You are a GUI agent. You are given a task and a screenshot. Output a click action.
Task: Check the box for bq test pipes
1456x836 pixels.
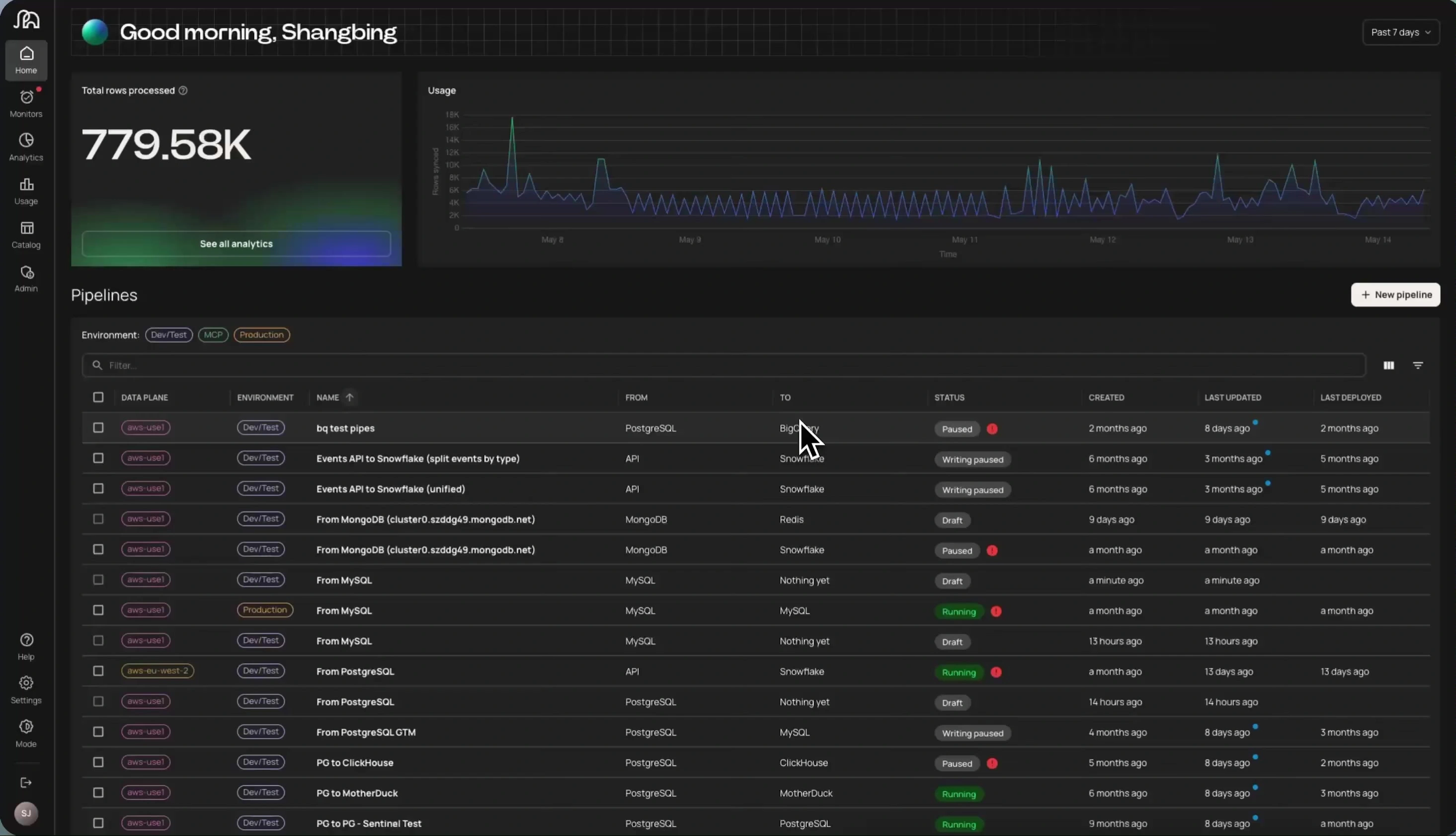[x=98, y=428]
